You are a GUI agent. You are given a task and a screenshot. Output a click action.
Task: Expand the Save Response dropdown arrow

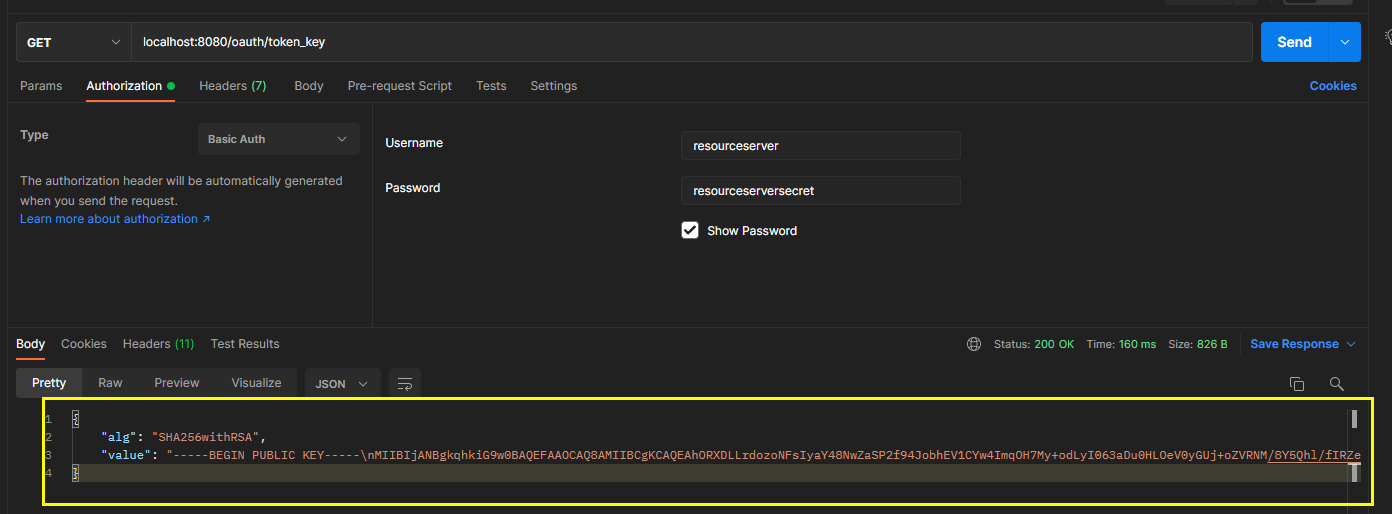(1351, 344)
